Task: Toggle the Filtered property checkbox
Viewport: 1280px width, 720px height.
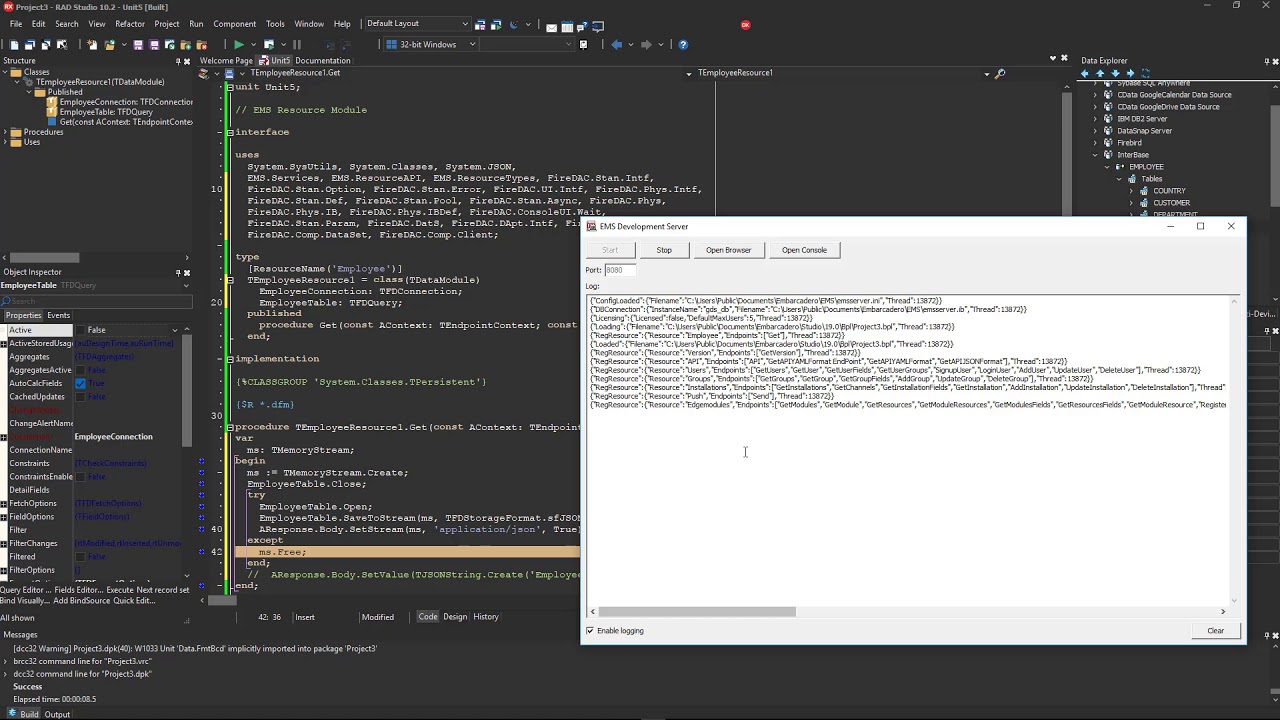Action: tap(80, 557)
